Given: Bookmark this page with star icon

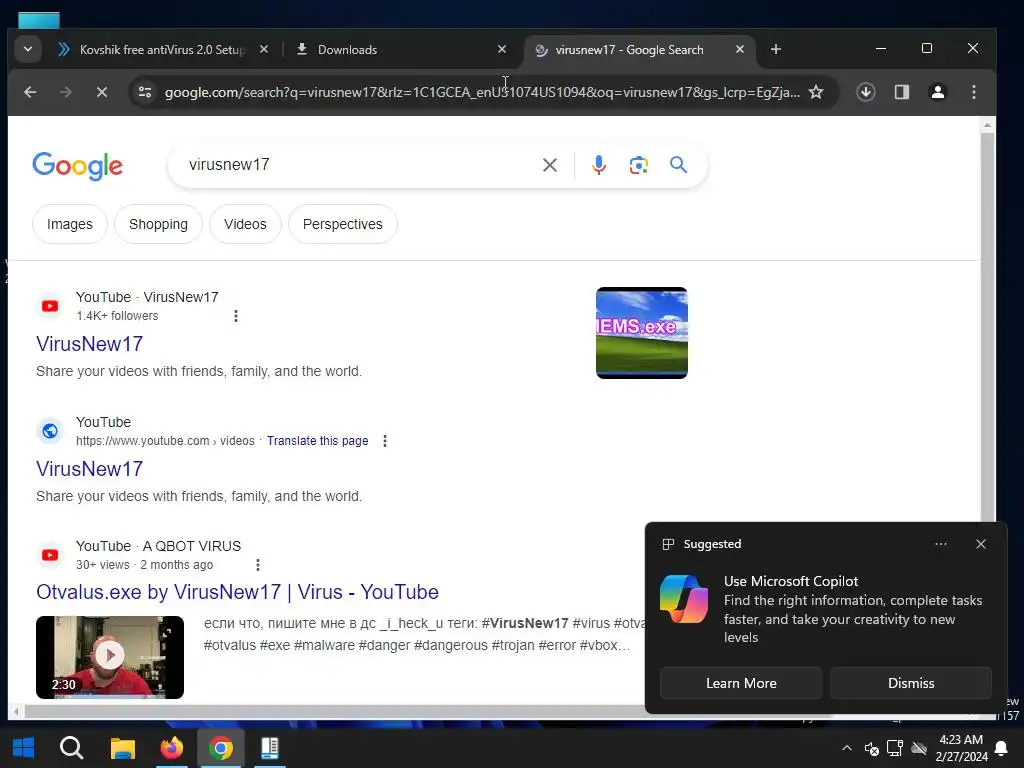Looking at the screenshot, I should [816, 92].
